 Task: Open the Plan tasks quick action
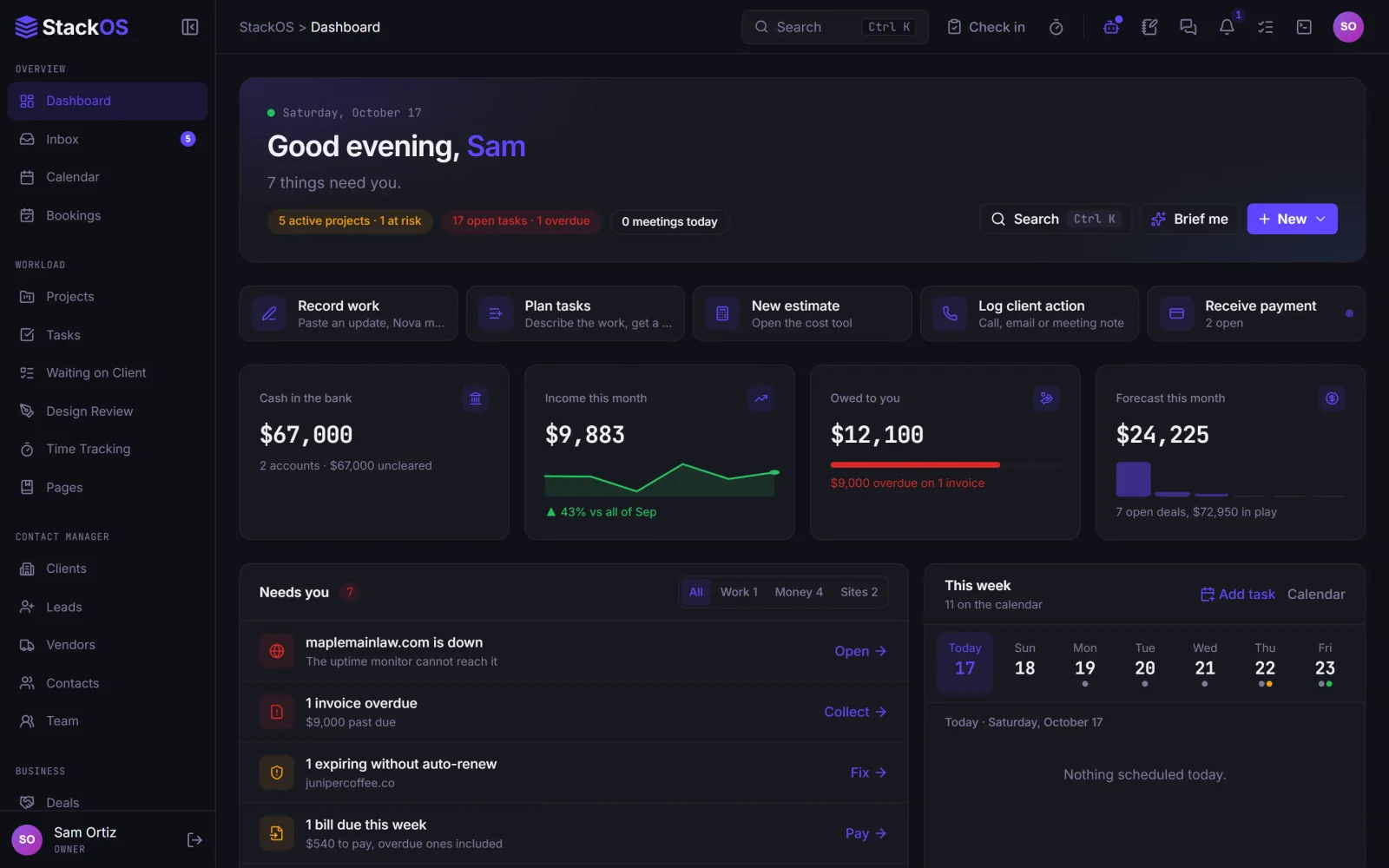click(576, 313)
